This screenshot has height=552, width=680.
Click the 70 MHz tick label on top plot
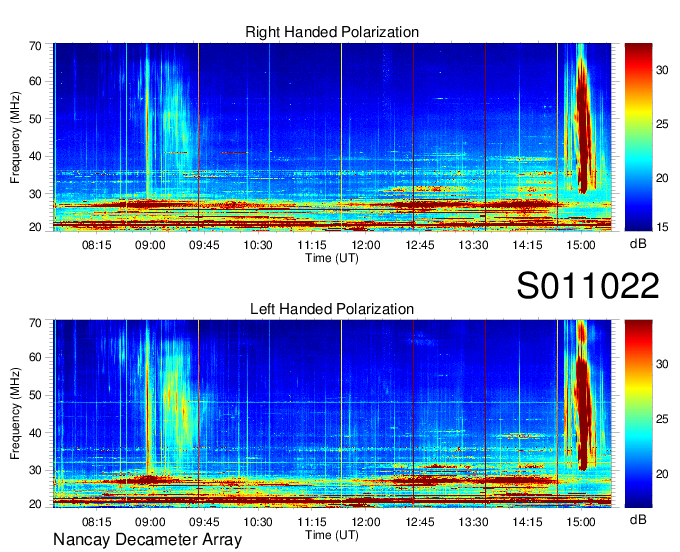[x=35, y=46]
